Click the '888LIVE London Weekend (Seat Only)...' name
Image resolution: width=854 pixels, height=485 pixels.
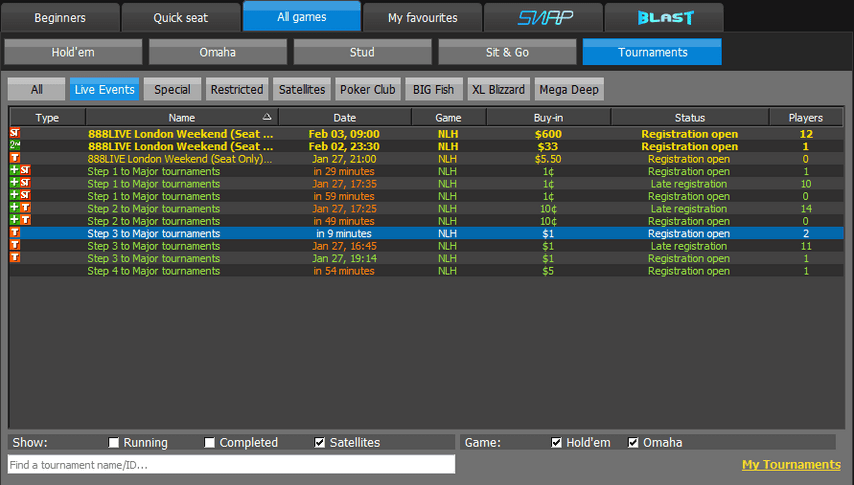180,159
